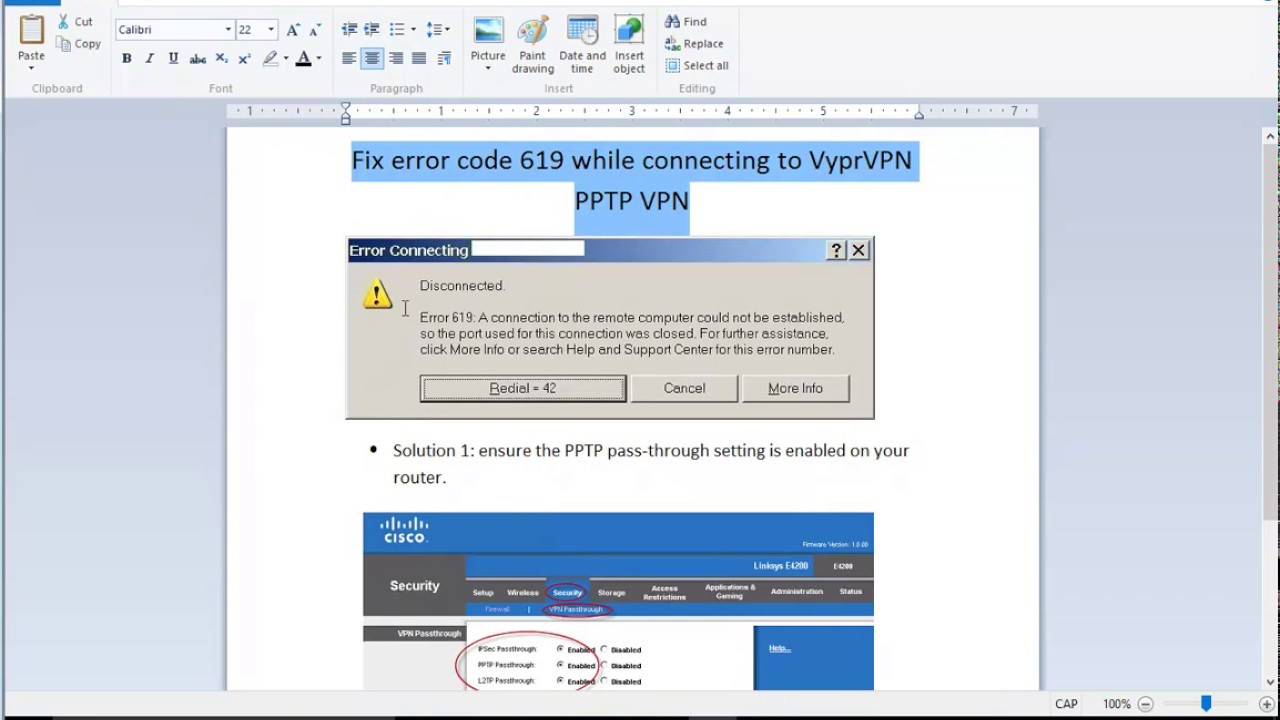
Task: Click the zoom slider handle
Action: pos(1206,704)
